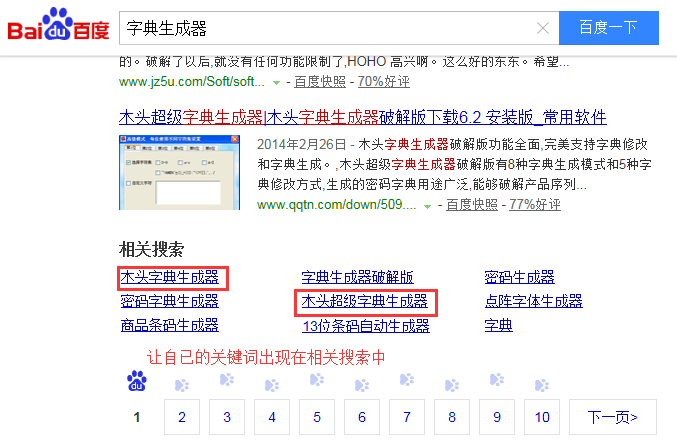Click the 77%好评 rating link
This screenshot has width=677, height=441.
click(534, 205)
